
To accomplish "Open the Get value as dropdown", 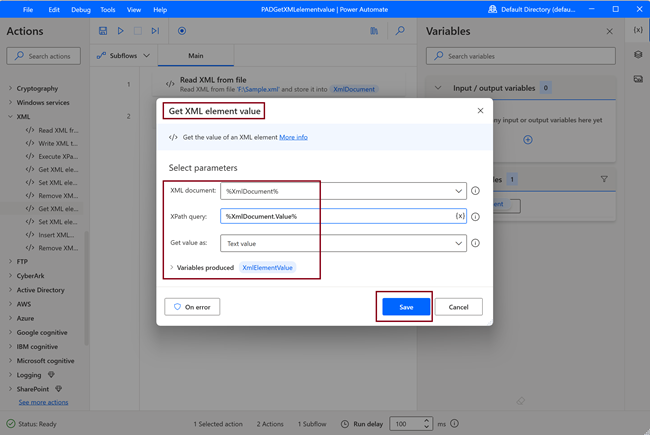I will tap(458, 243).
